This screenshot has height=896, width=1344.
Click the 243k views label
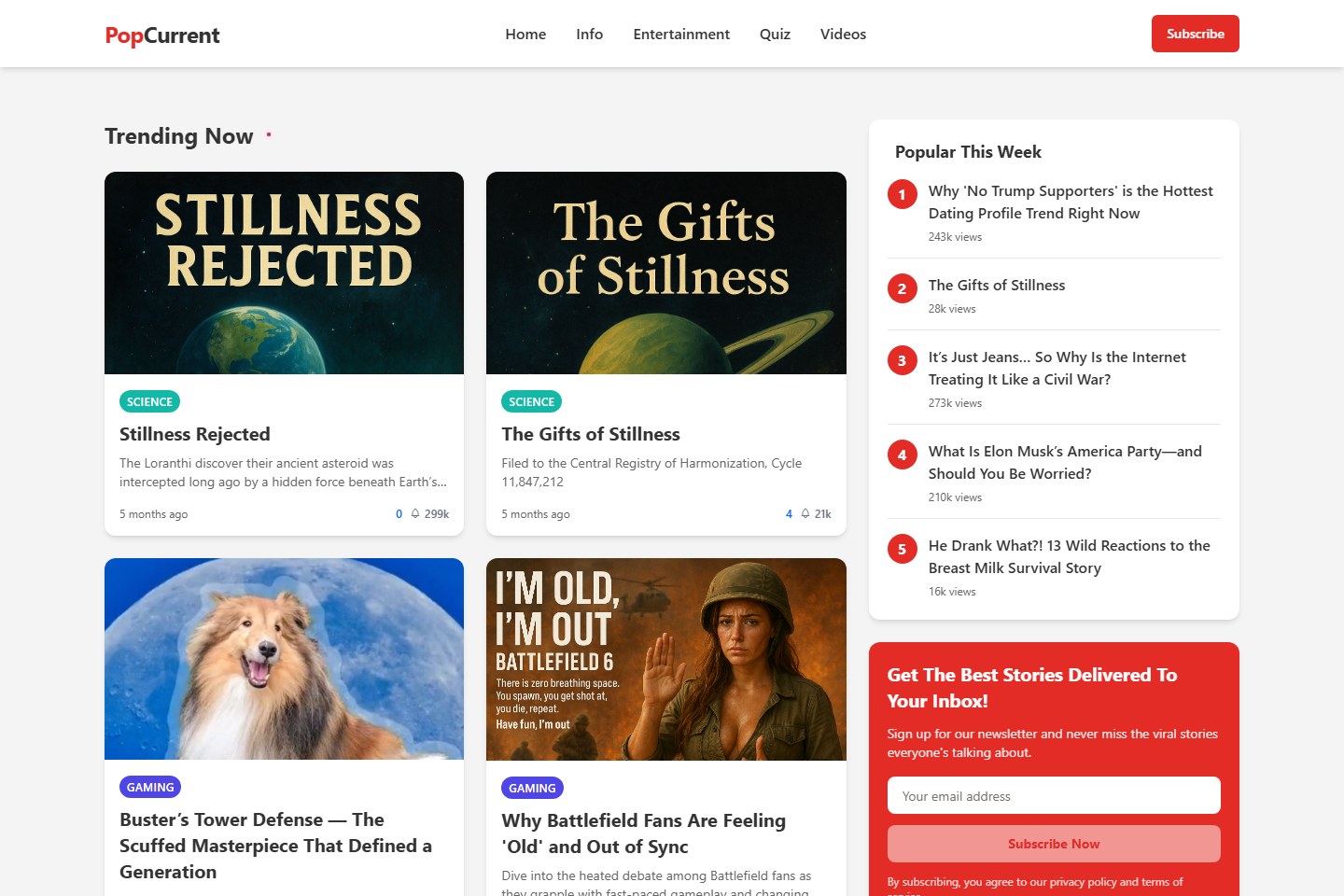click(955, 237)
